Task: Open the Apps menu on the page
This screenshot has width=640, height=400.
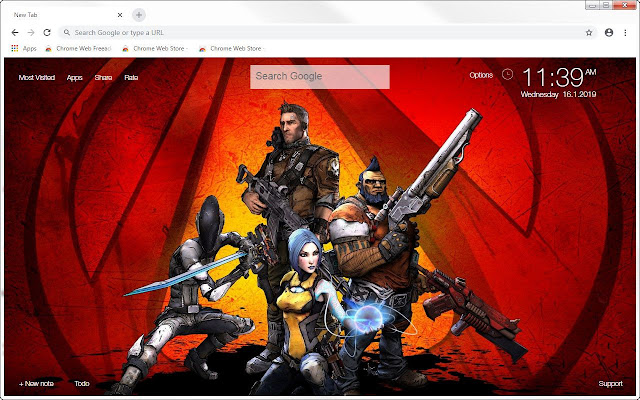Action: click(x=75, y=78)
